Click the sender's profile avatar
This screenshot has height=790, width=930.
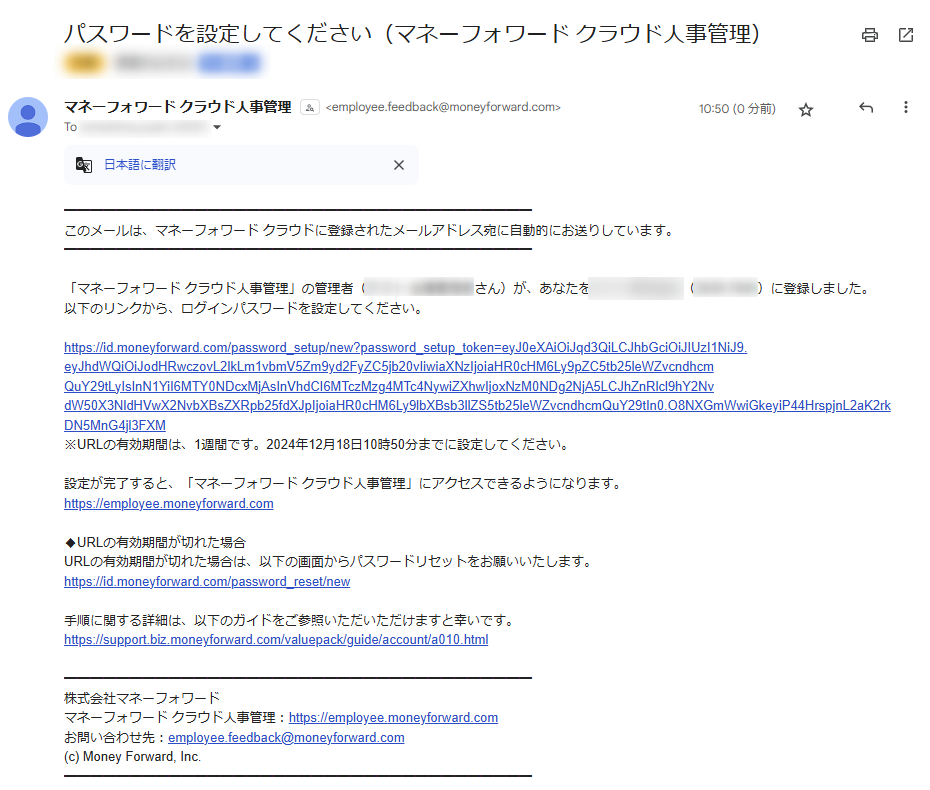[28, 117]
